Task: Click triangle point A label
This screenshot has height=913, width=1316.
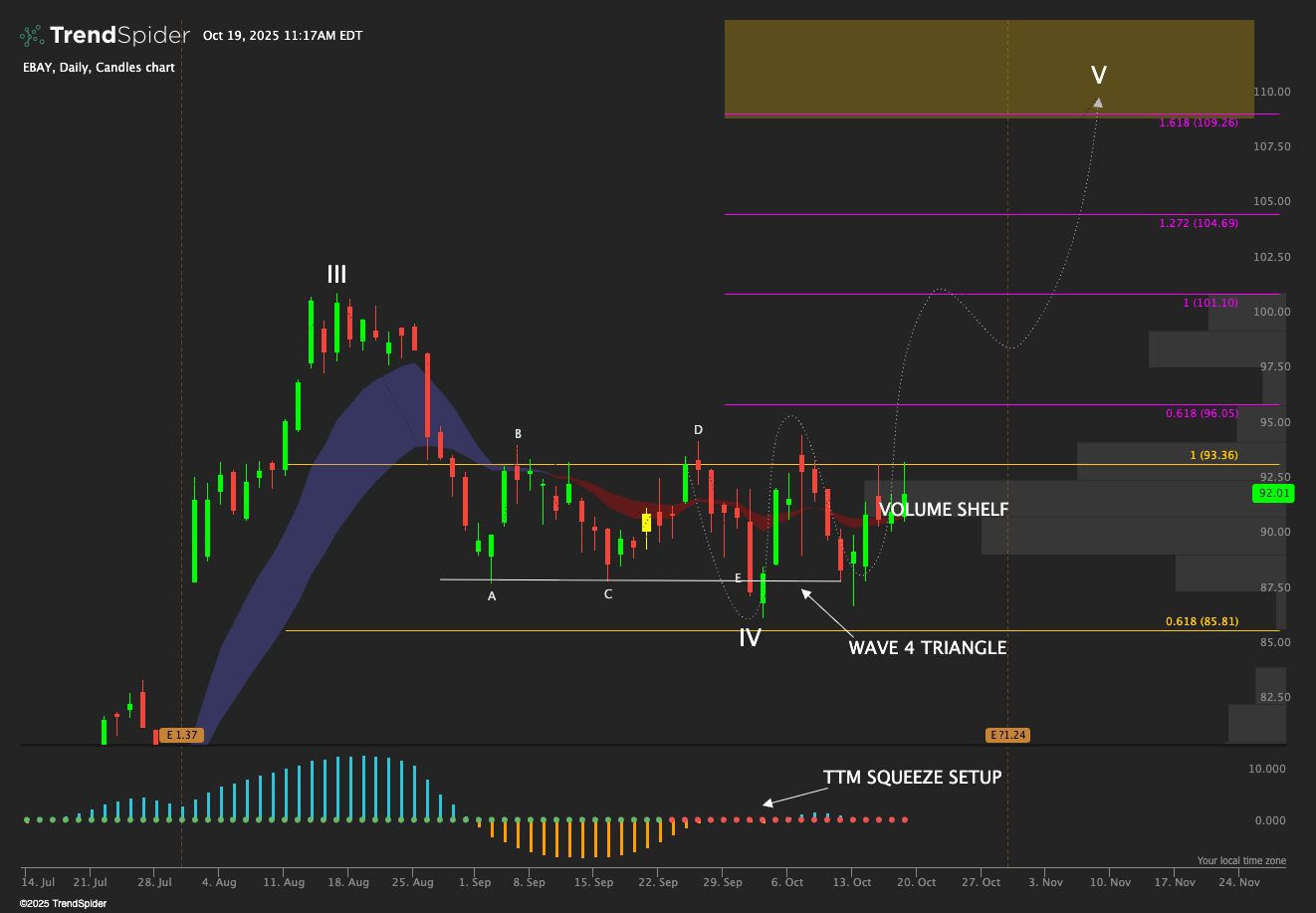Action: (x=491, y=596)
